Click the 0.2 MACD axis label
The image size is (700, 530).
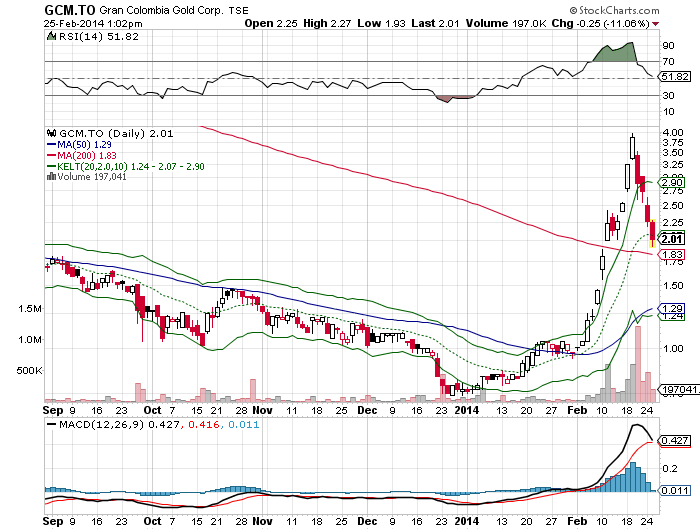[670, 468]
